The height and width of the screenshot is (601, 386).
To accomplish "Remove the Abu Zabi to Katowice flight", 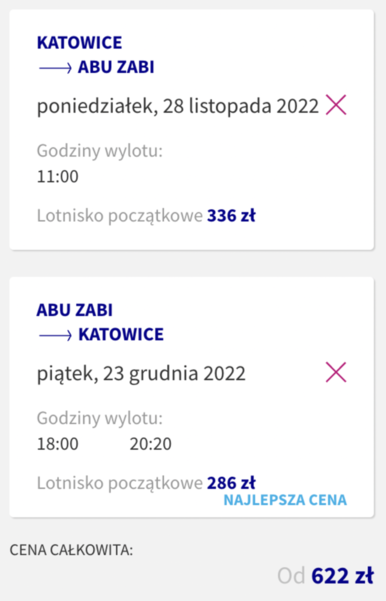I will click(x=336, y=372).
